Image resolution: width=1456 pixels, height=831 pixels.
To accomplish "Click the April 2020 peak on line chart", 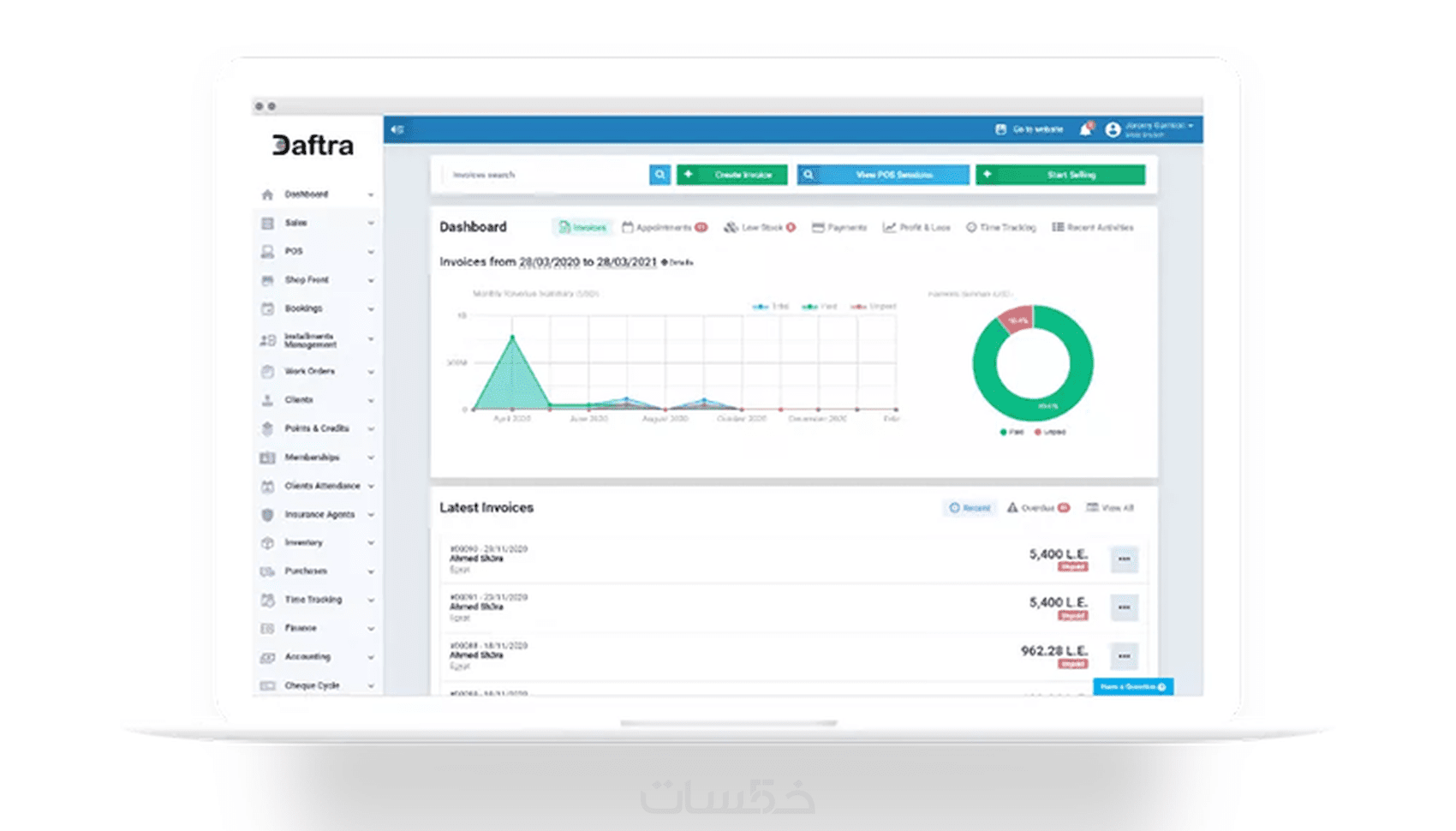I will 513,337.
